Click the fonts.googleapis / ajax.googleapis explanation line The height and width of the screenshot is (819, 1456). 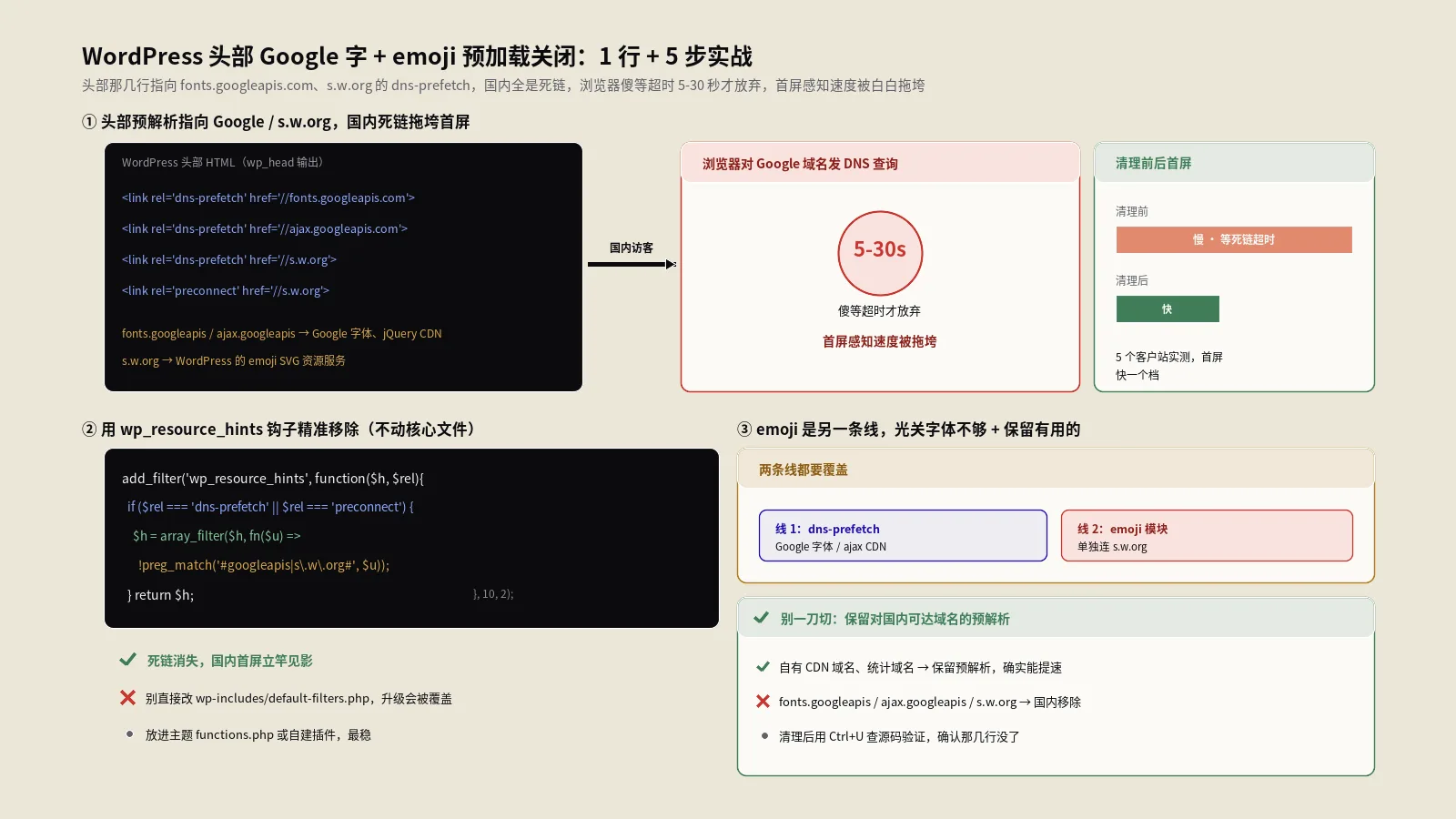tap(282, 333)
